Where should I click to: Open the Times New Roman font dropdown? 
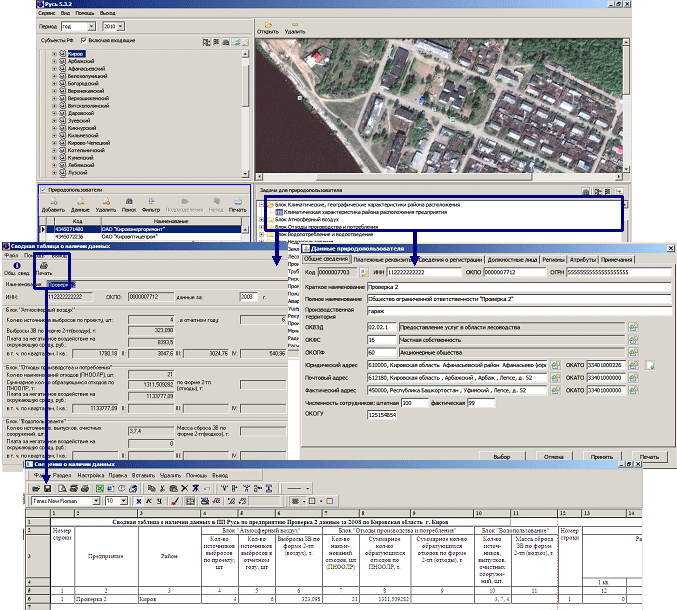94,500
